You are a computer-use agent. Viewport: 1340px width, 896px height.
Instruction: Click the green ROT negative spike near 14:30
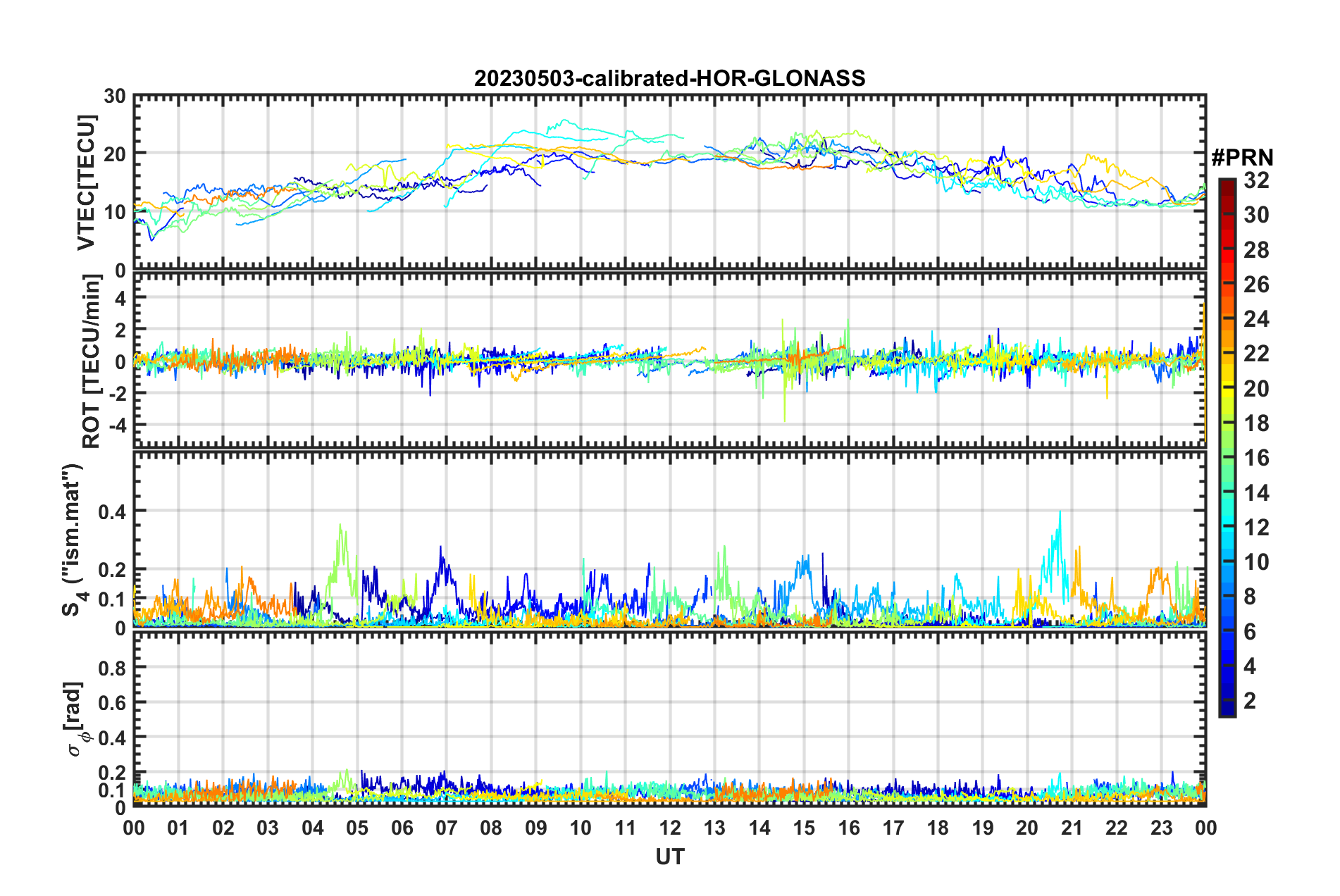point(784,417)
